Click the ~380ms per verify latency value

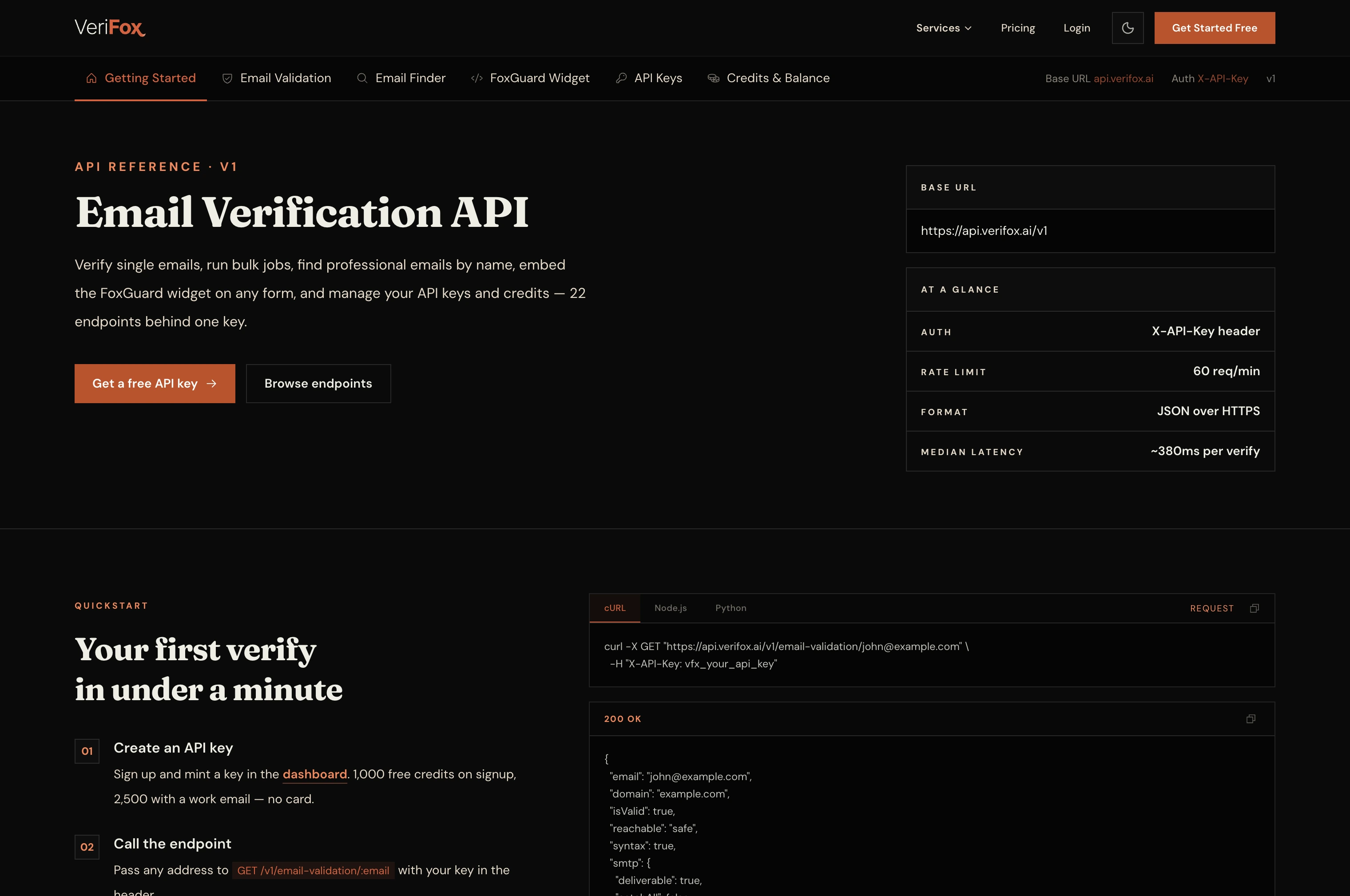1205,452
